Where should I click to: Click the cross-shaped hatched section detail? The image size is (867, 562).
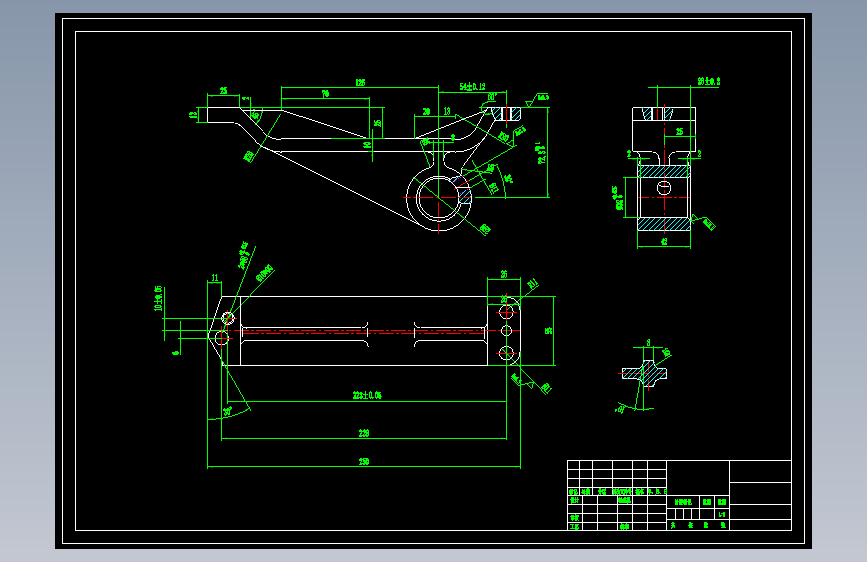[x=644, y=373]
